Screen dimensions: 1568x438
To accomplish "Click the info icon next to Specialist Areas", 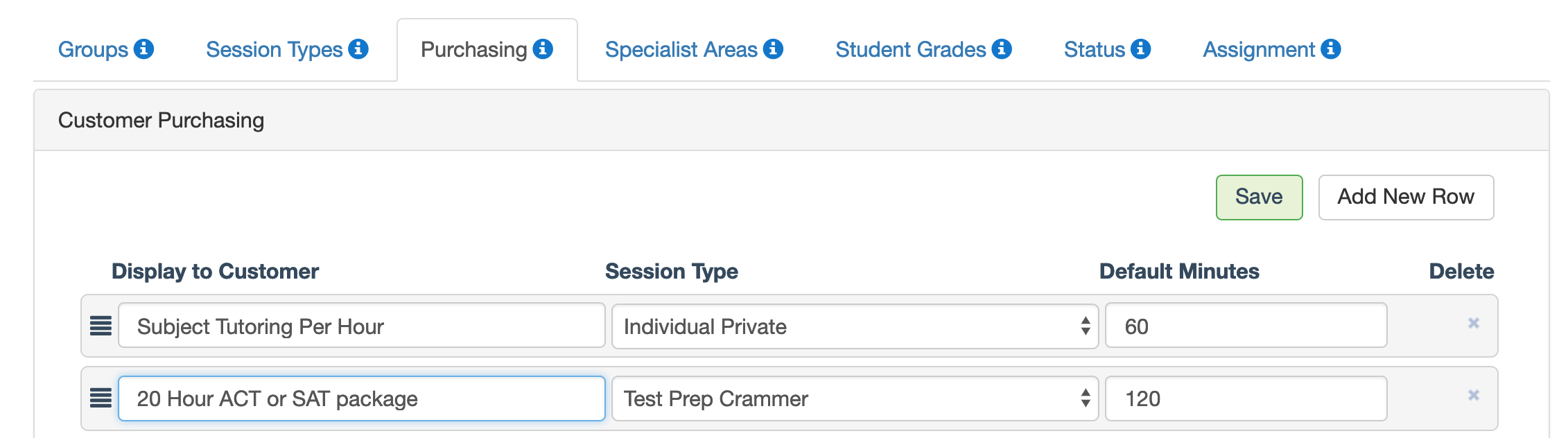I will [x=773, y=49].
